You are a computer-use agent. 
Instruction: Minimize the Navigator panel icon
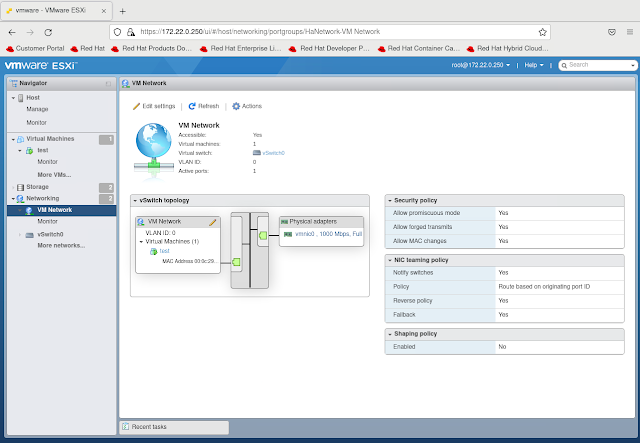tap(108, 84)
